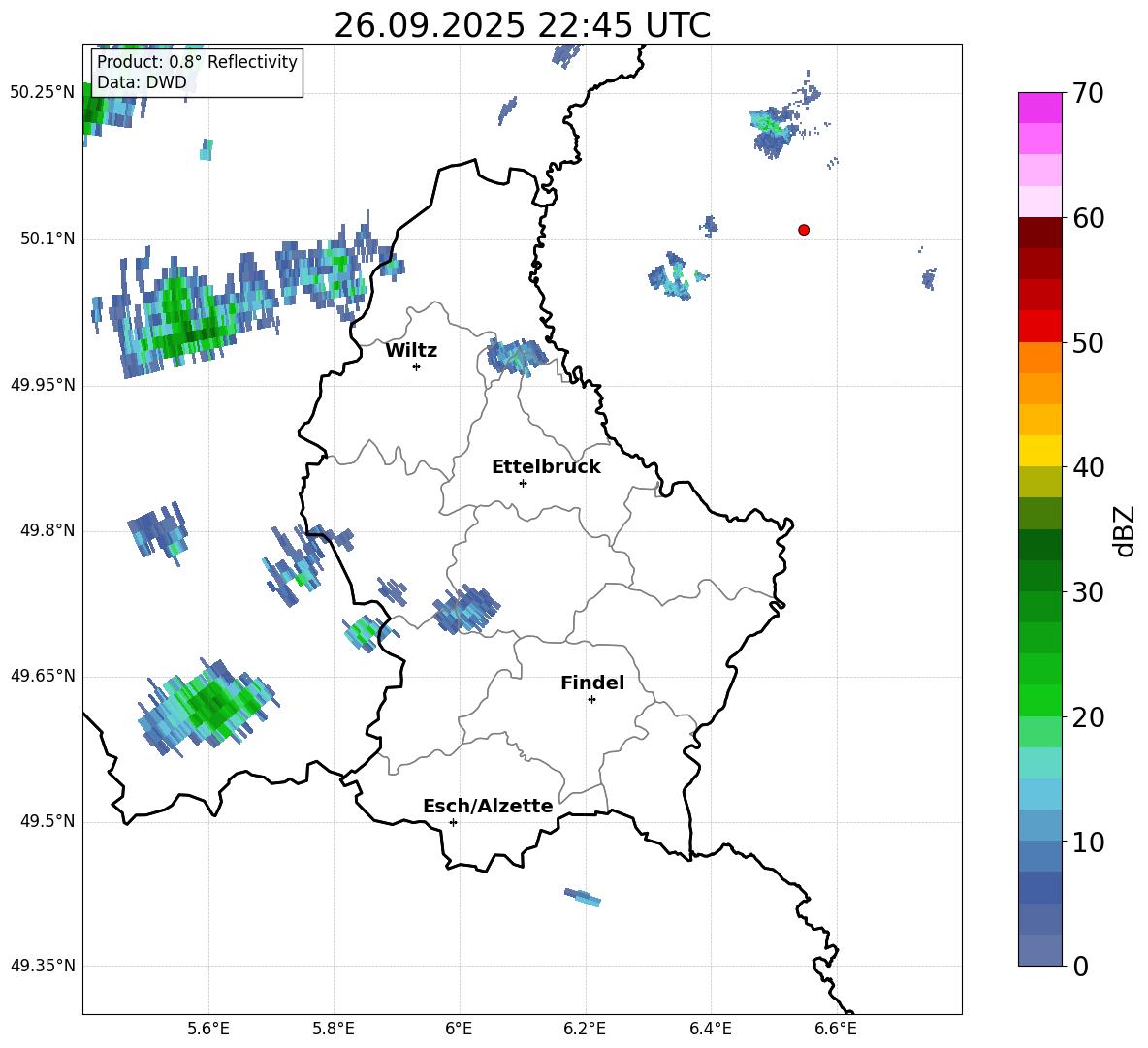Click the 50.25°N latitude label
This screenshot has height=1048, width=1148.
43,93
